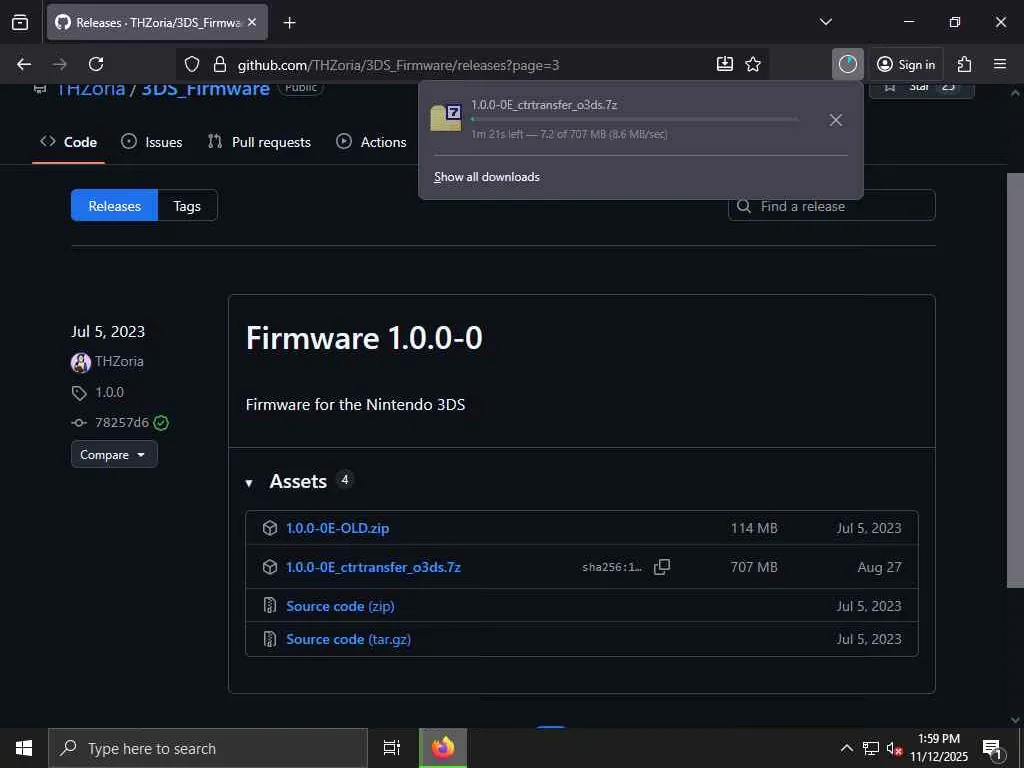
Task: Click the download progress bar
Action: click(x=633, y=120)
